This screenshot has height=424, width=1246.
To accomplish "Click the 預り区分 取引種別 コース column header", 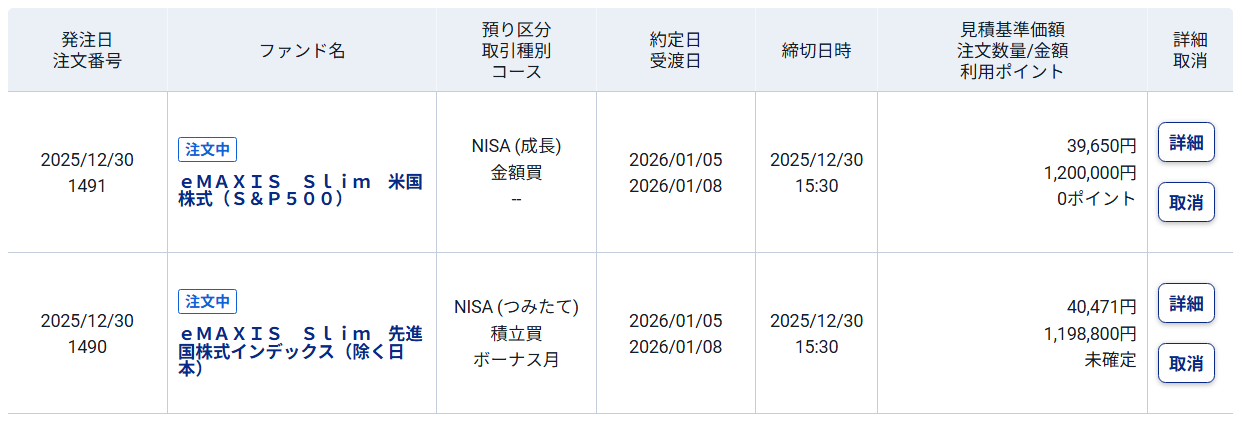I will [516, 50].
